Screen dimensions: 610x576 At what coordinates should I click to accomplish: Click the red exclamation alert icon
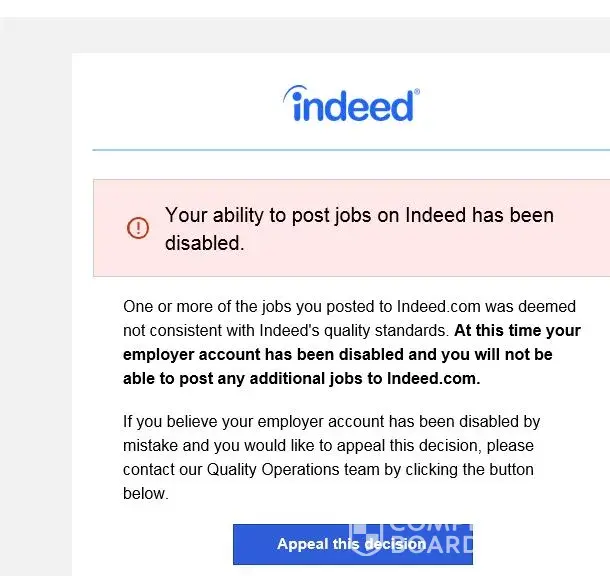click(x=138, y=228)
